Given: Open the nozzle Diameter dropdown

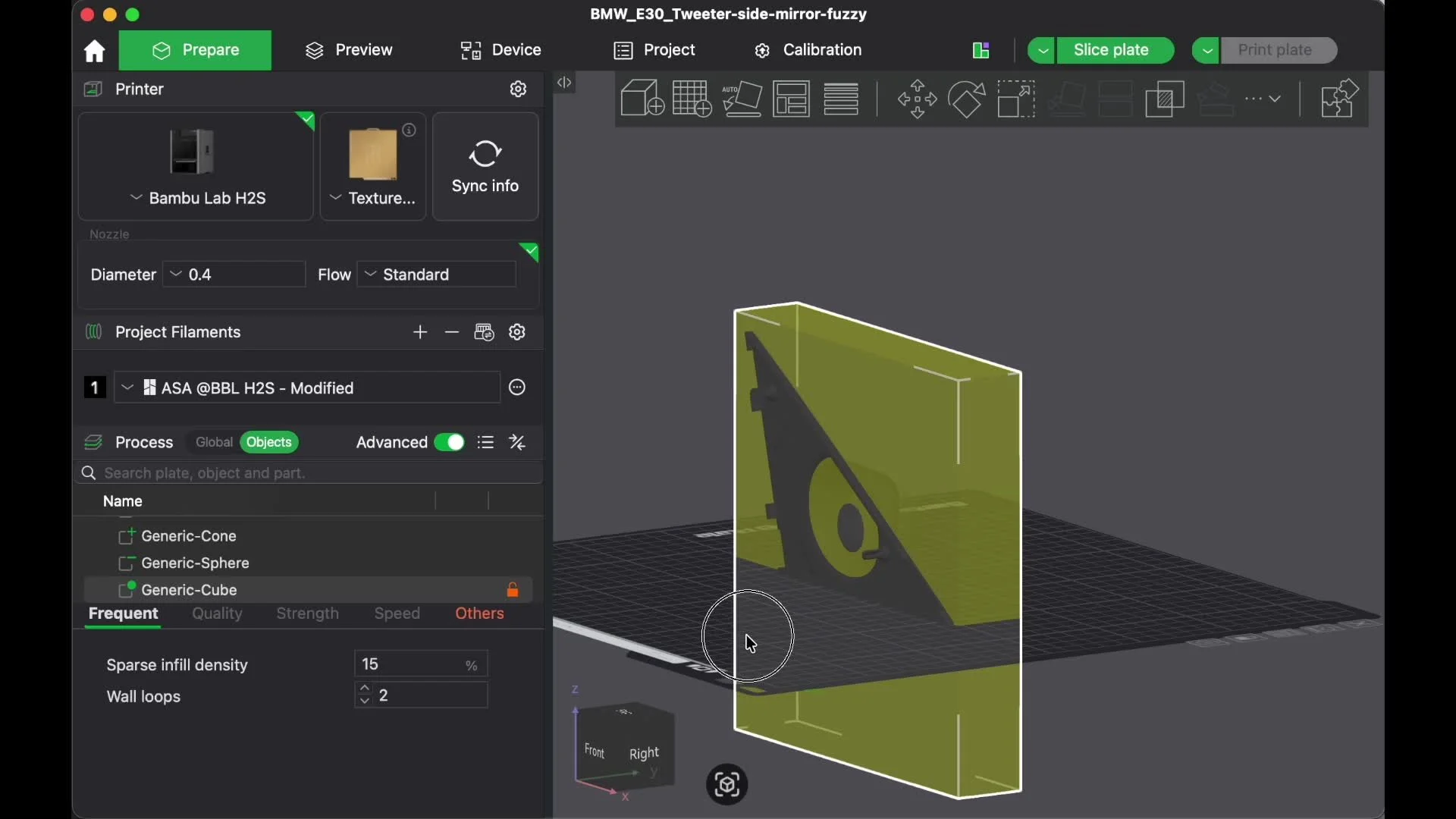Looking at the screenshot, I should pyautogui.click(x=234, y=275).
